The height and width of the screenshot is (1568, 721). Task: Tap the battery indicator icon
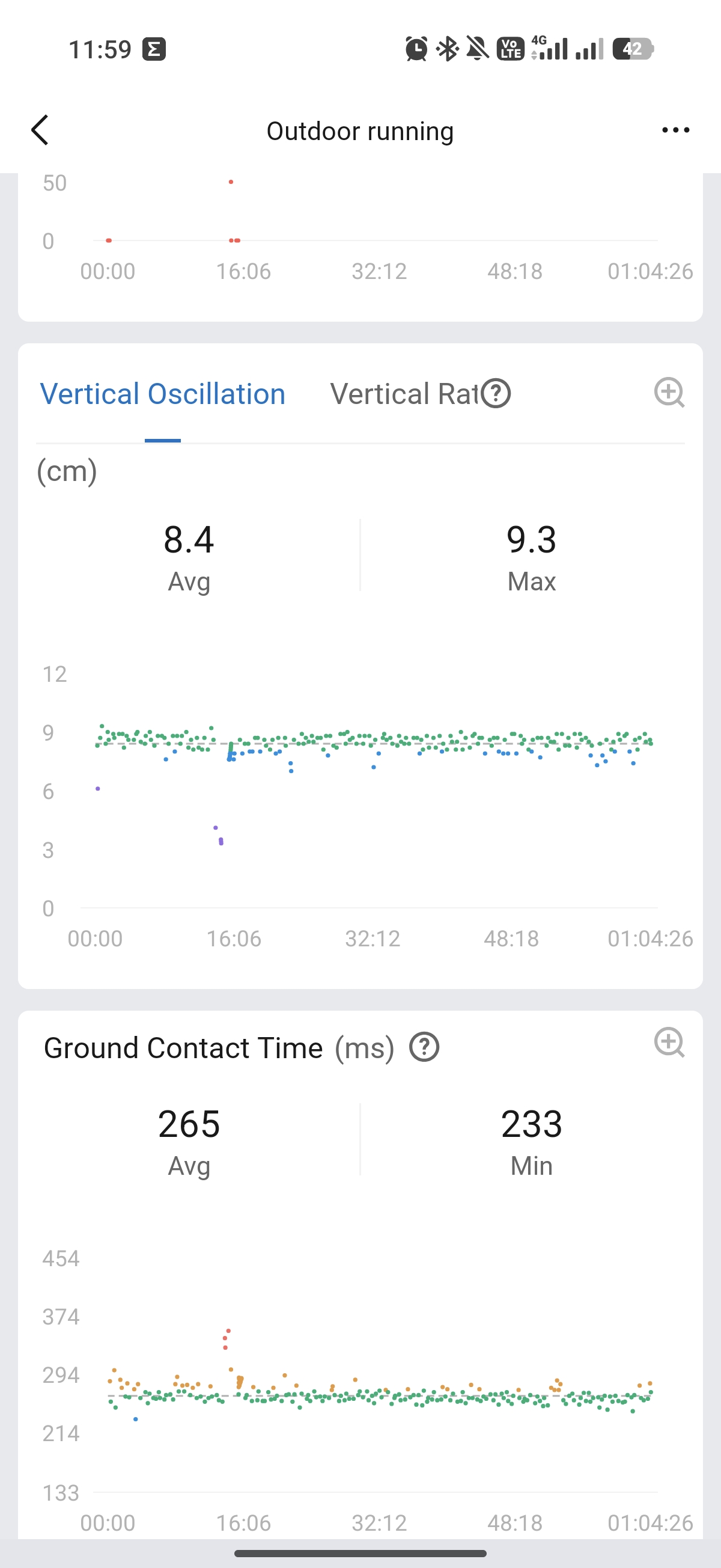tap(633, 49)
